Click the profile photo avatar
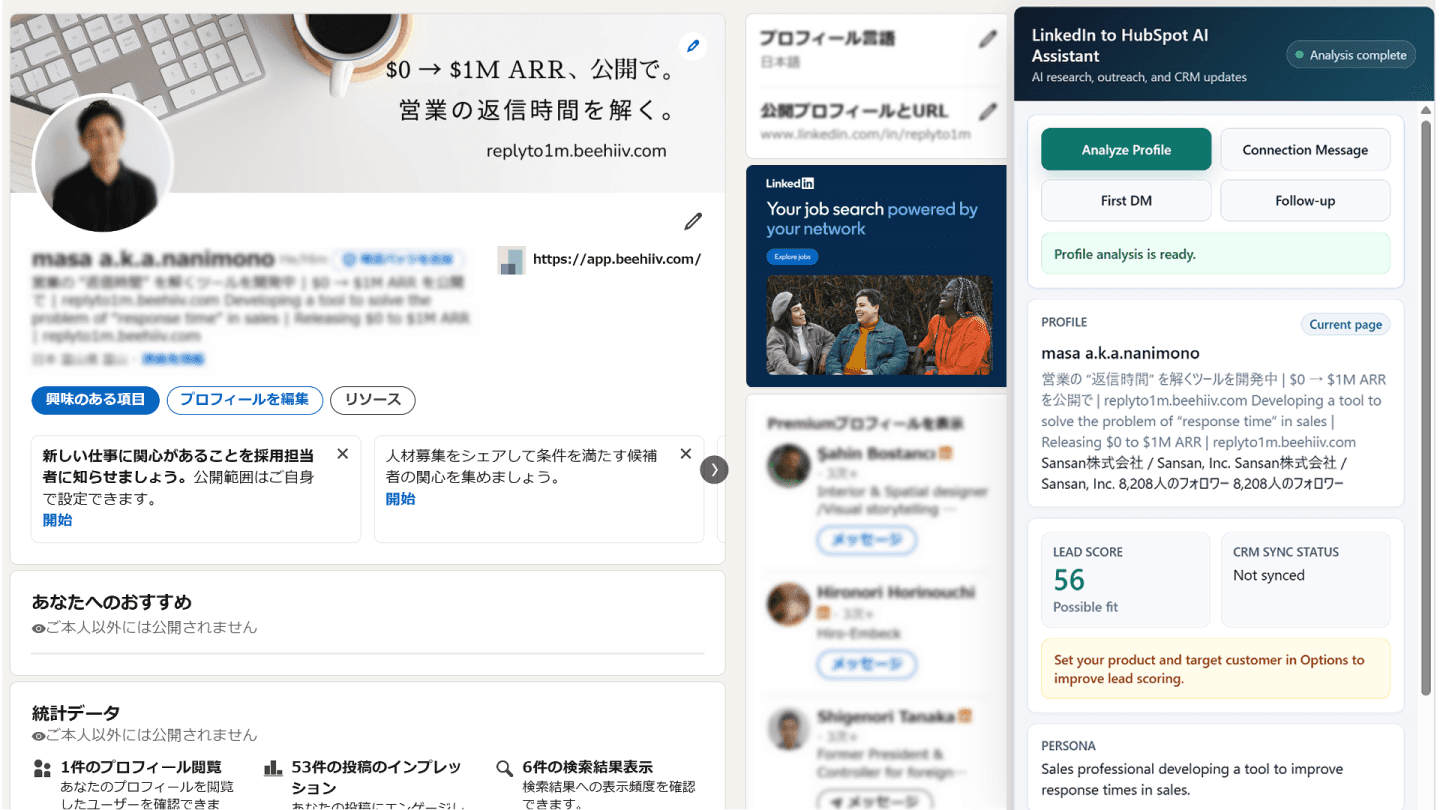The image size is (1440, 810). point(104,164)
